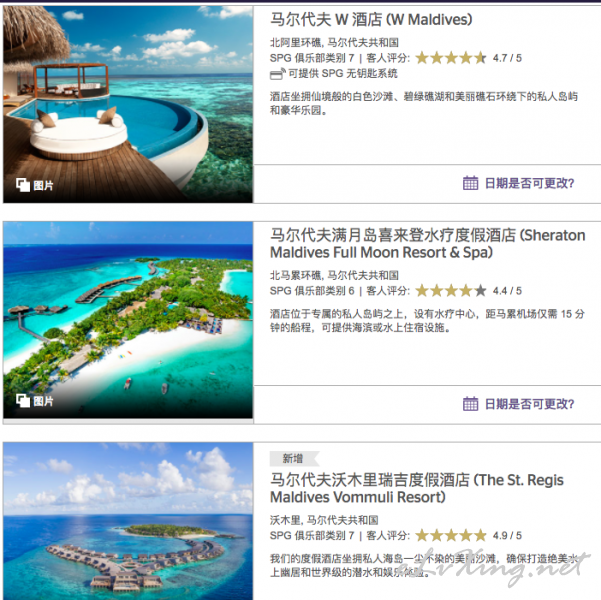Click the calendar icon in the Sheraton card
Screen dimensions: 601x600
(470, 404)
